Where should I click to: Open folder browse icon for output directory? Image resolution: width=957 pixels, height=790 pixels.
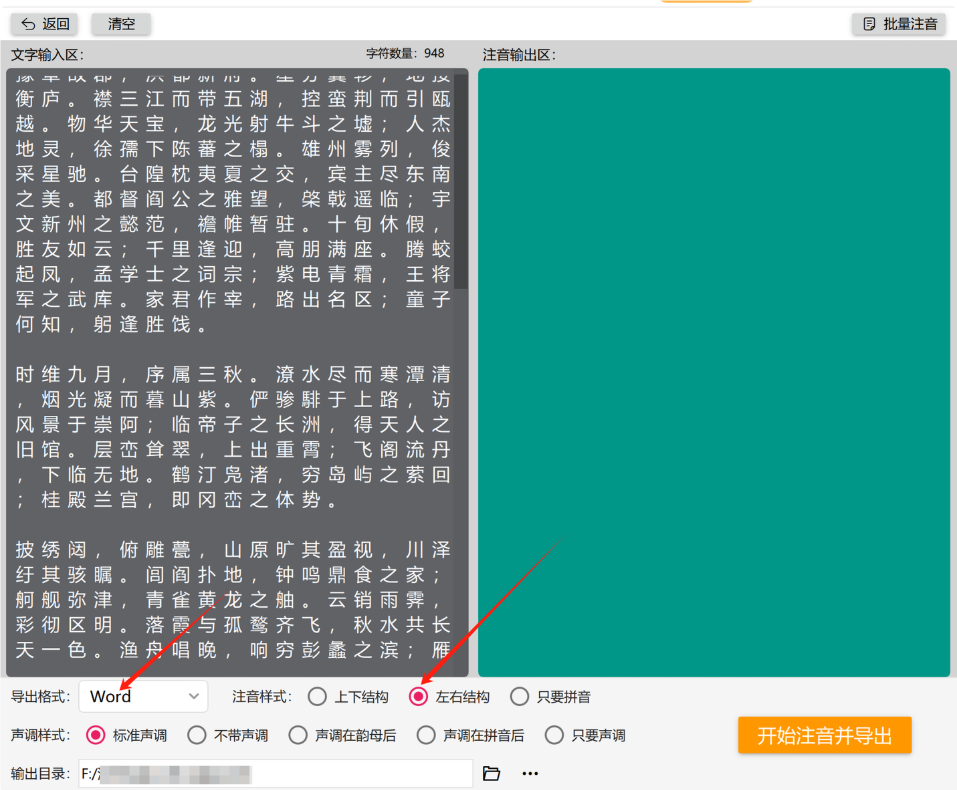coord(491,774)
